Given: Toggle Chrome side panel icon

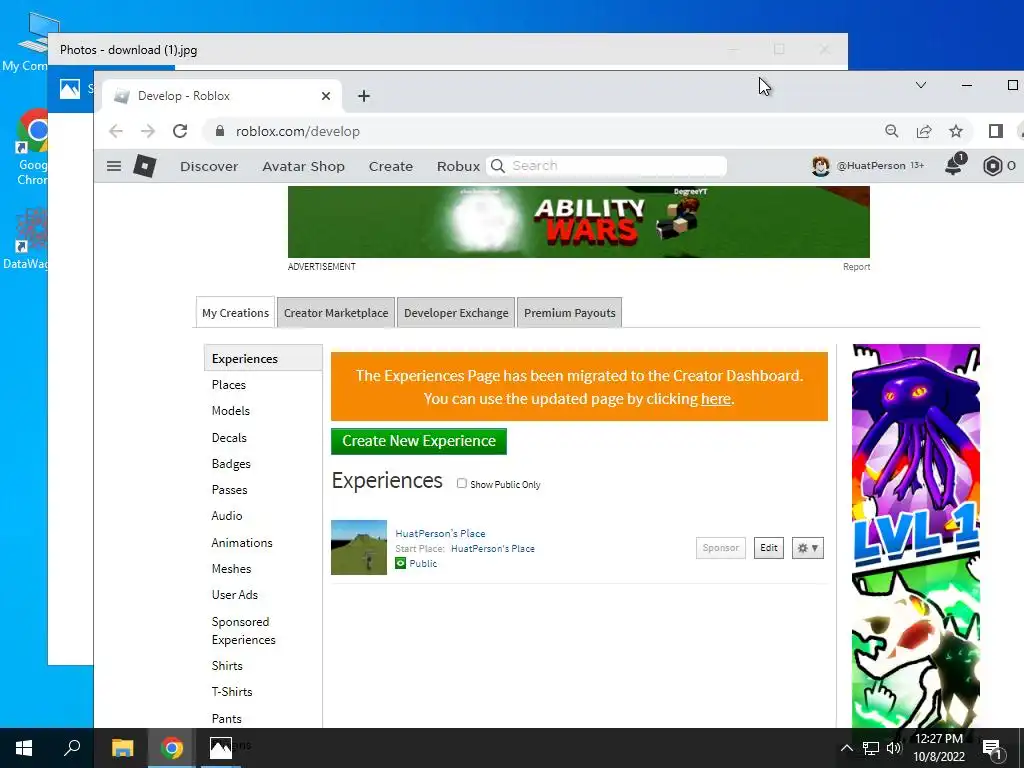Looking at the screenshot, I should click(x=995, y=131).
